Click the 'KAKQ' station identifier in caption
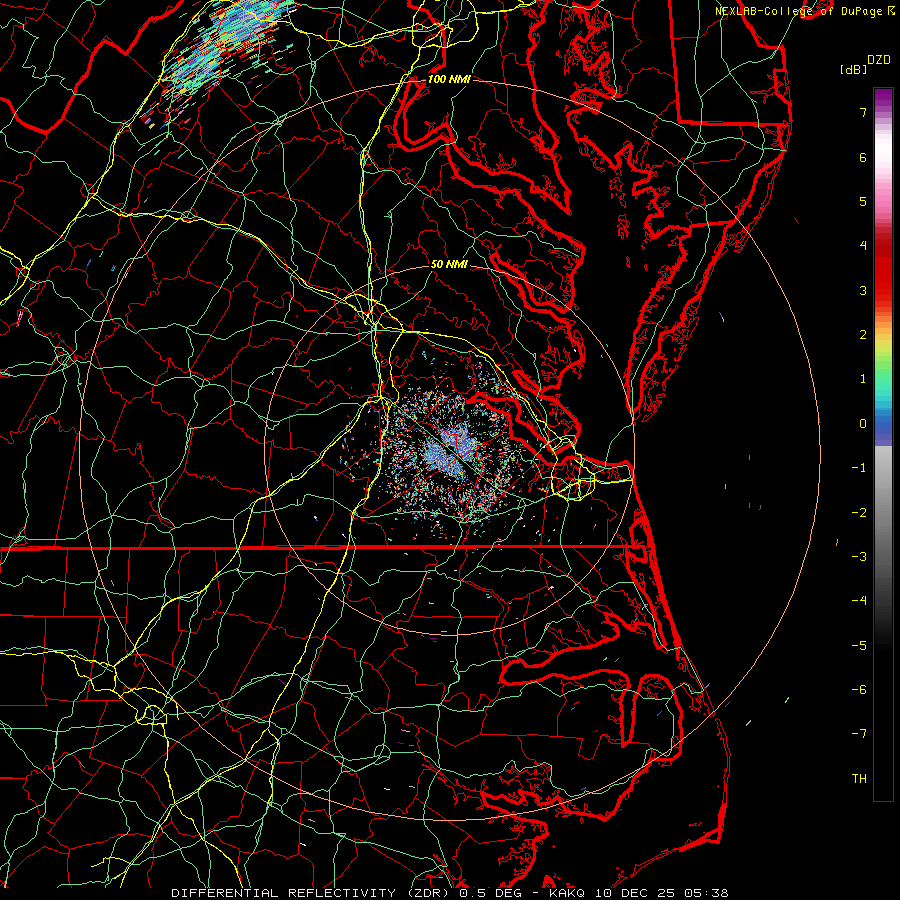This screenshot has height=900, width=900. pos(568,893)
